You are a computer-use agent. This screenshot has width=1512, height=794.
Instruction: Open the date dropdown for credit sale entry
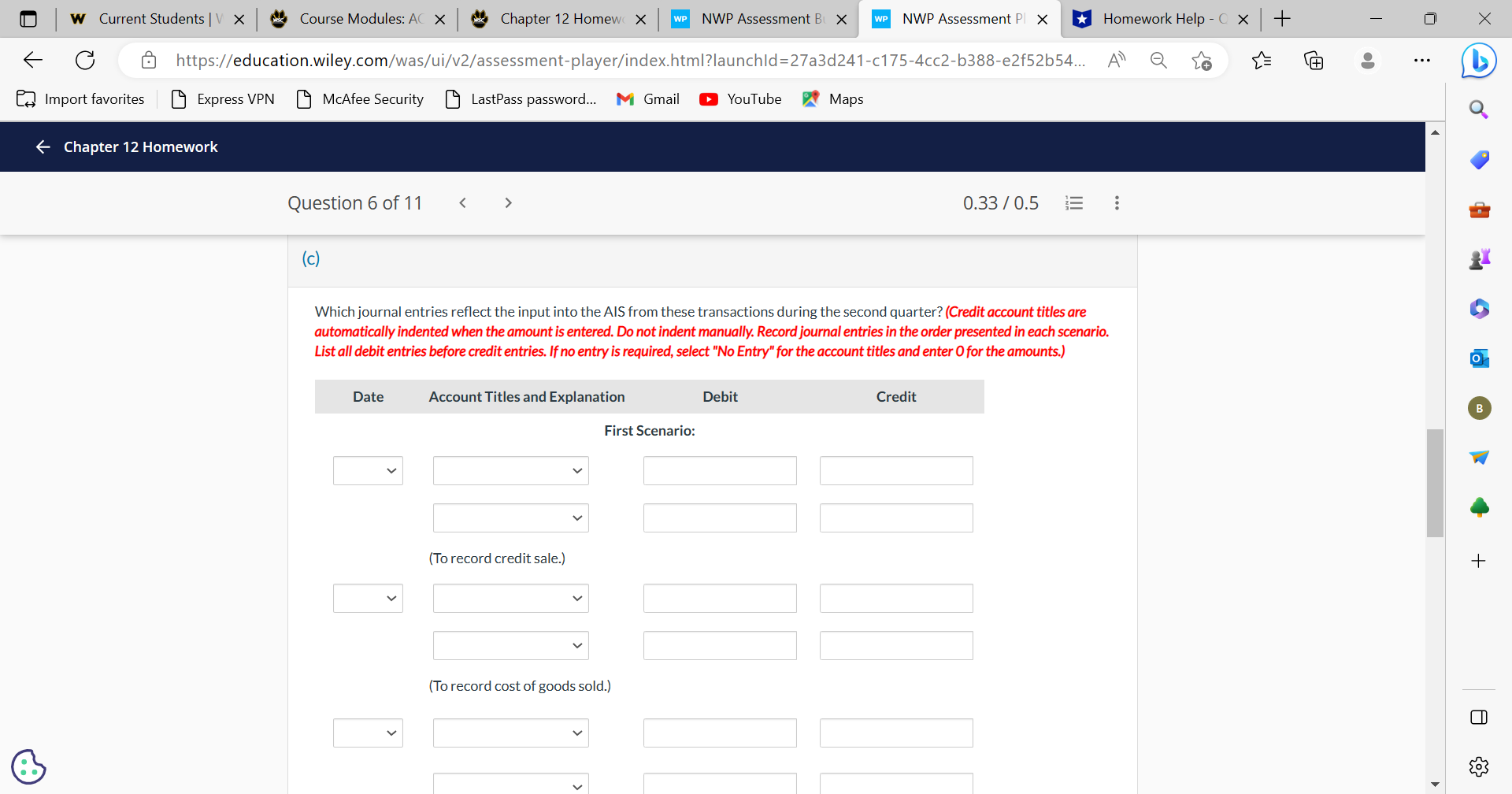pyautogui.click(x=368, y=471)
